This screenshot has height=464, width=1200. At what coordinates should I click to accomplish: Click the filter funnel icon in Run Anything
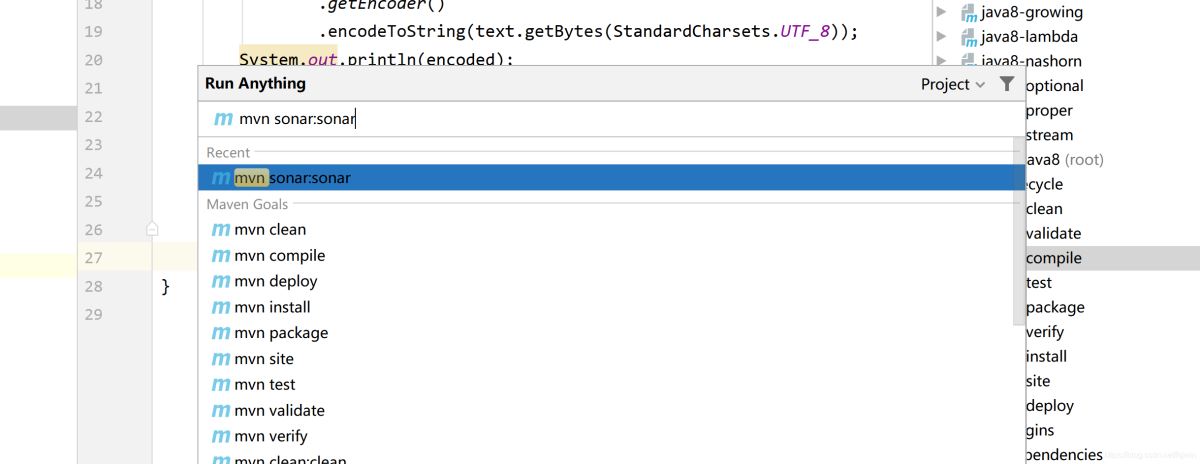[1007, 84]
